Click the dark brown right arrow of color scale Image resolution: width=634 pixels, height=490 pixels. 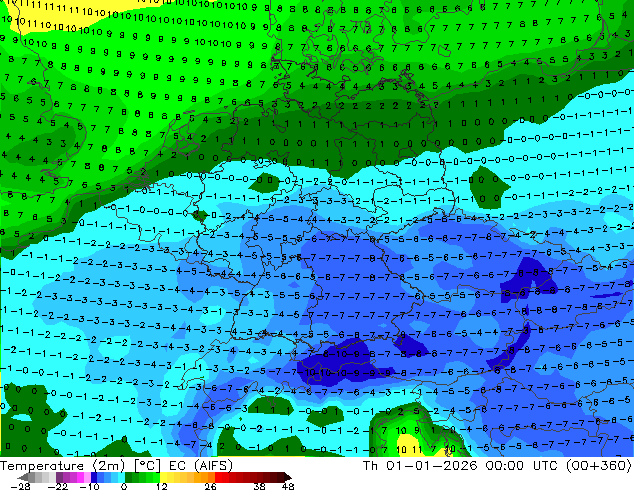click(287, 477)
